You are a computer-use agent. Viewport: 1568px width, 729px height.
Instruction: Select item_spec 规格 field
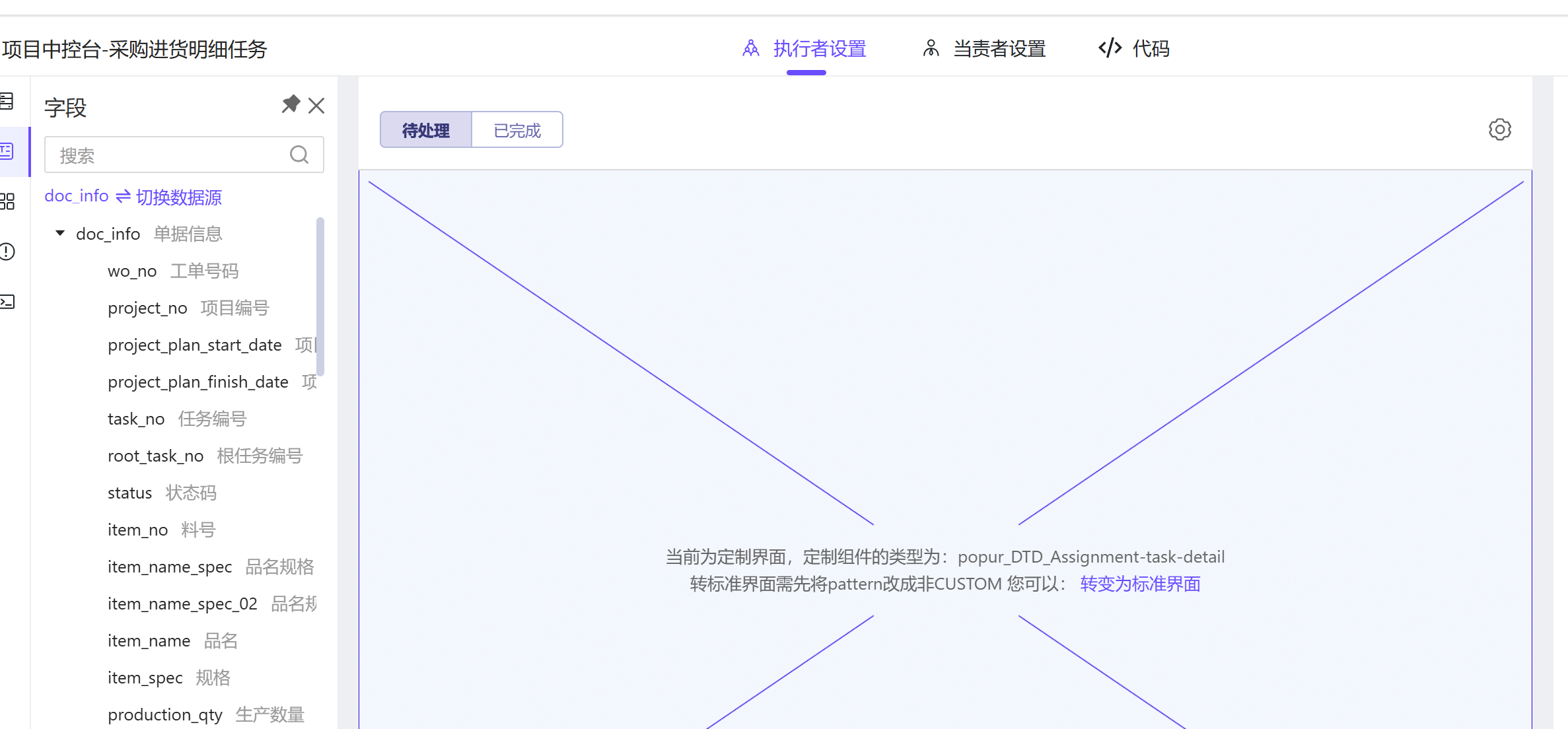point(169,677)
